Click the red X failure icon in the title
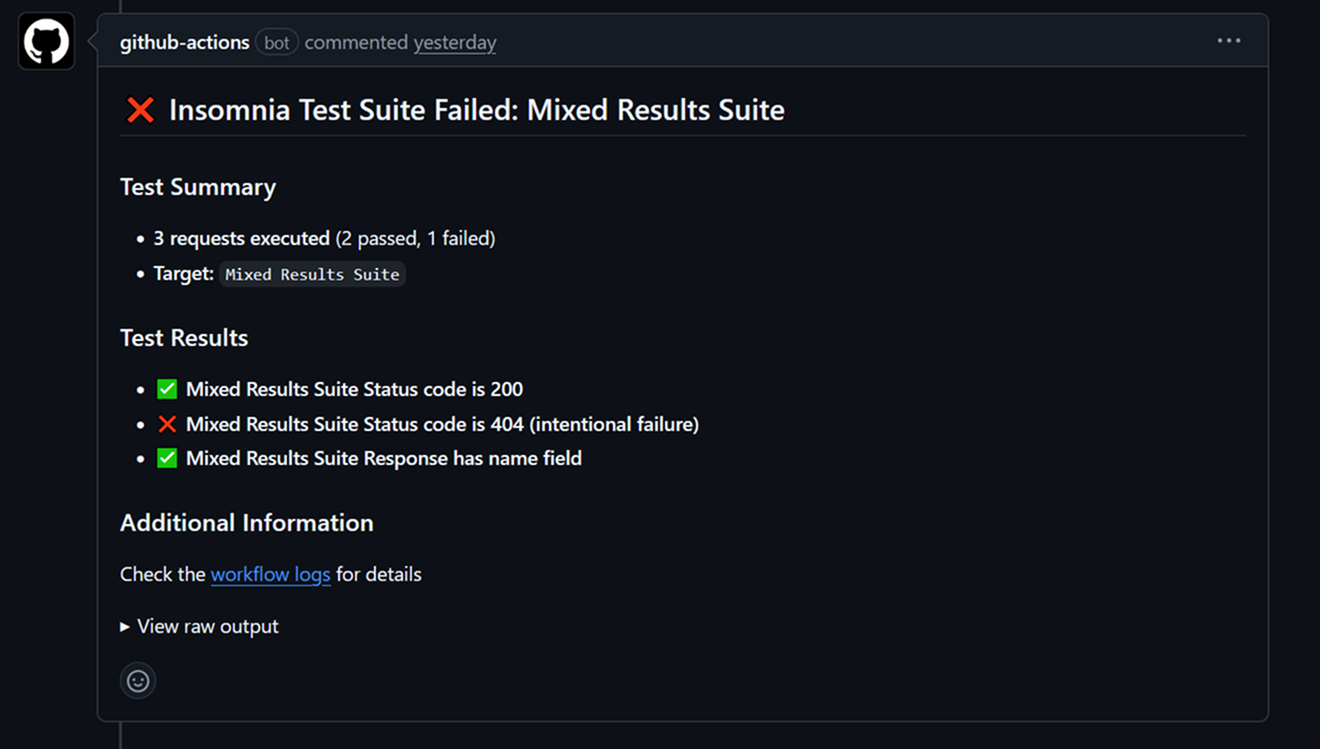The image size is (1320, 749). click(139, 110)
